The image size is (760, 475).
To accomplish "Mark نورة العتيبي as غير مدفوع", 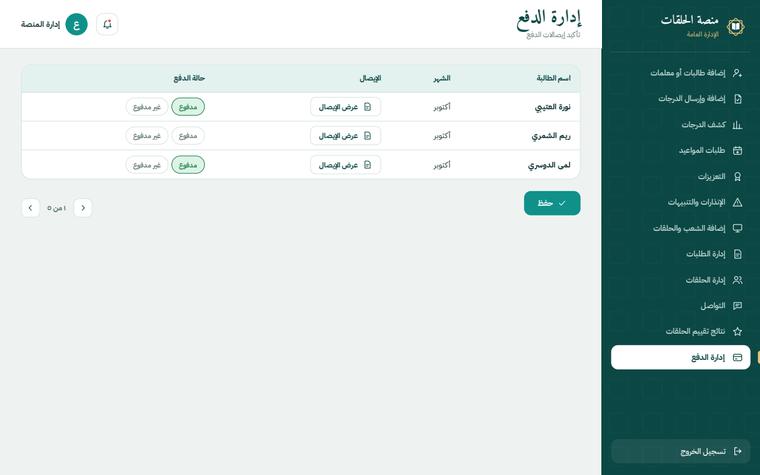I will click(147, 107).
